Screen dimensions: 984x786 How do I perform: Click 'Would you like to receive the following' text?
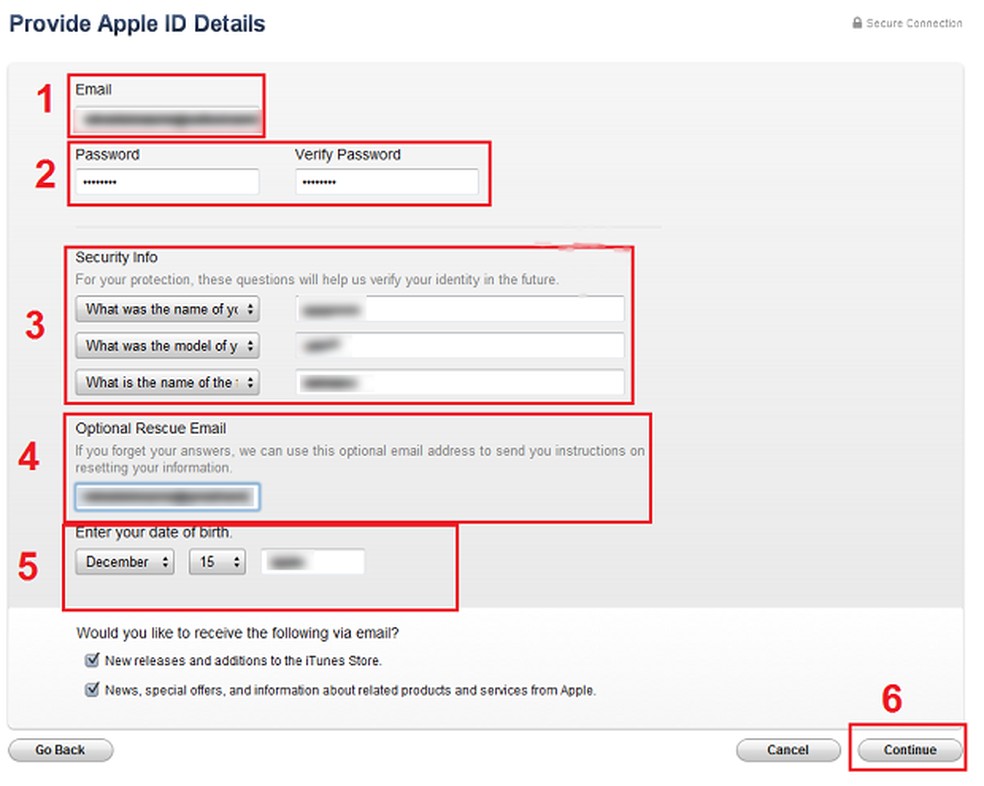237,633
